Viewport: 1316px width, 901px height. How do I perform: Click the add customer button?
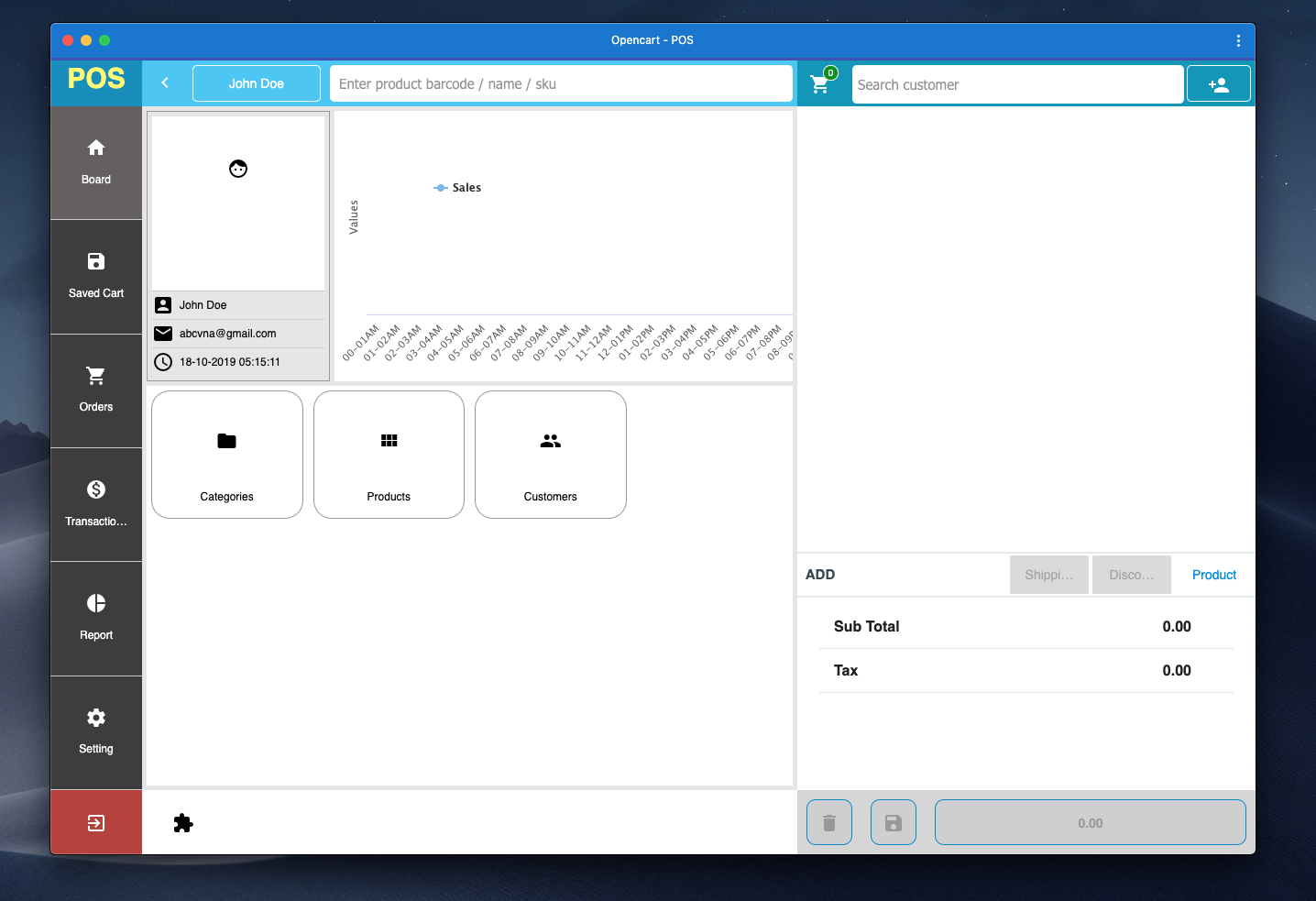coord(1219,84)
